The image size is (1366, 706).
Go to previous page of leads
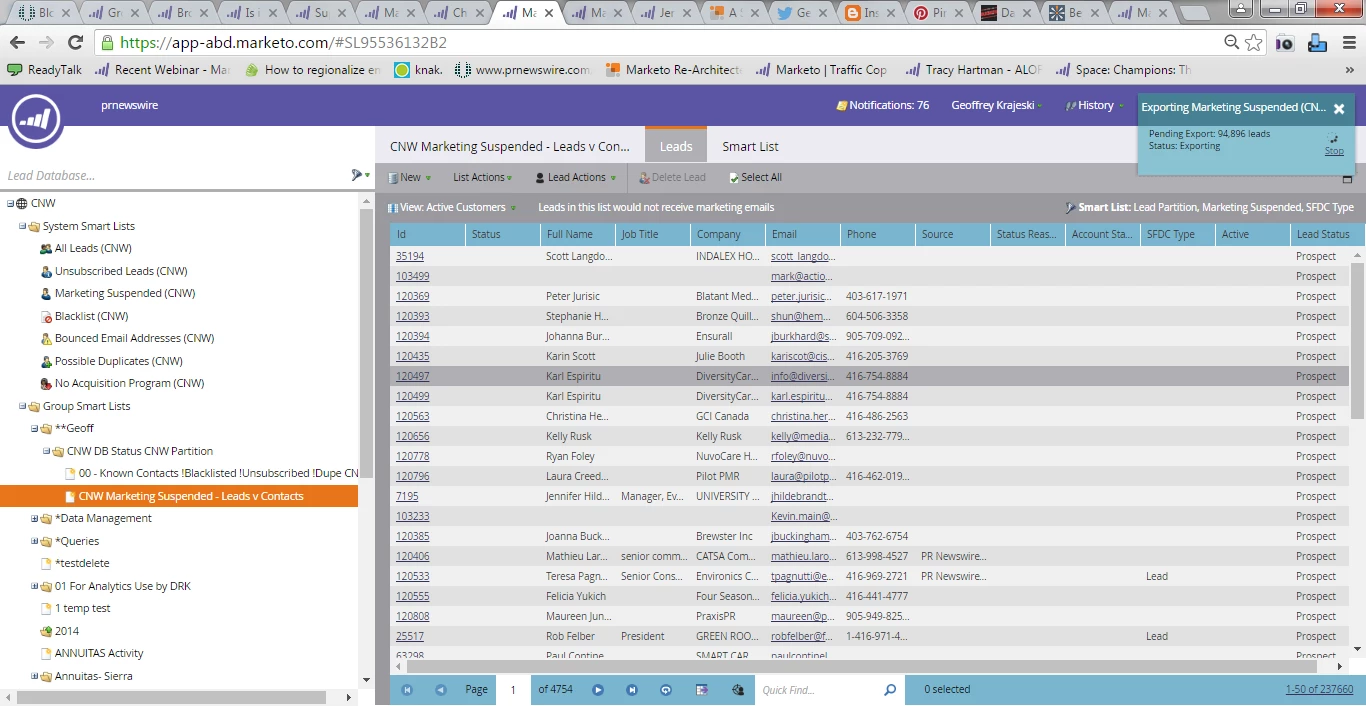pyautogui.click(x=440, y=690)
